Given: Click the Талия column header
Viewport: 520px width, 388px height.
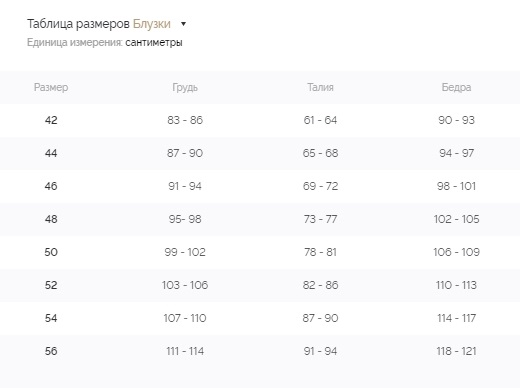Looking at the screenshot, I should coord(320,87).
